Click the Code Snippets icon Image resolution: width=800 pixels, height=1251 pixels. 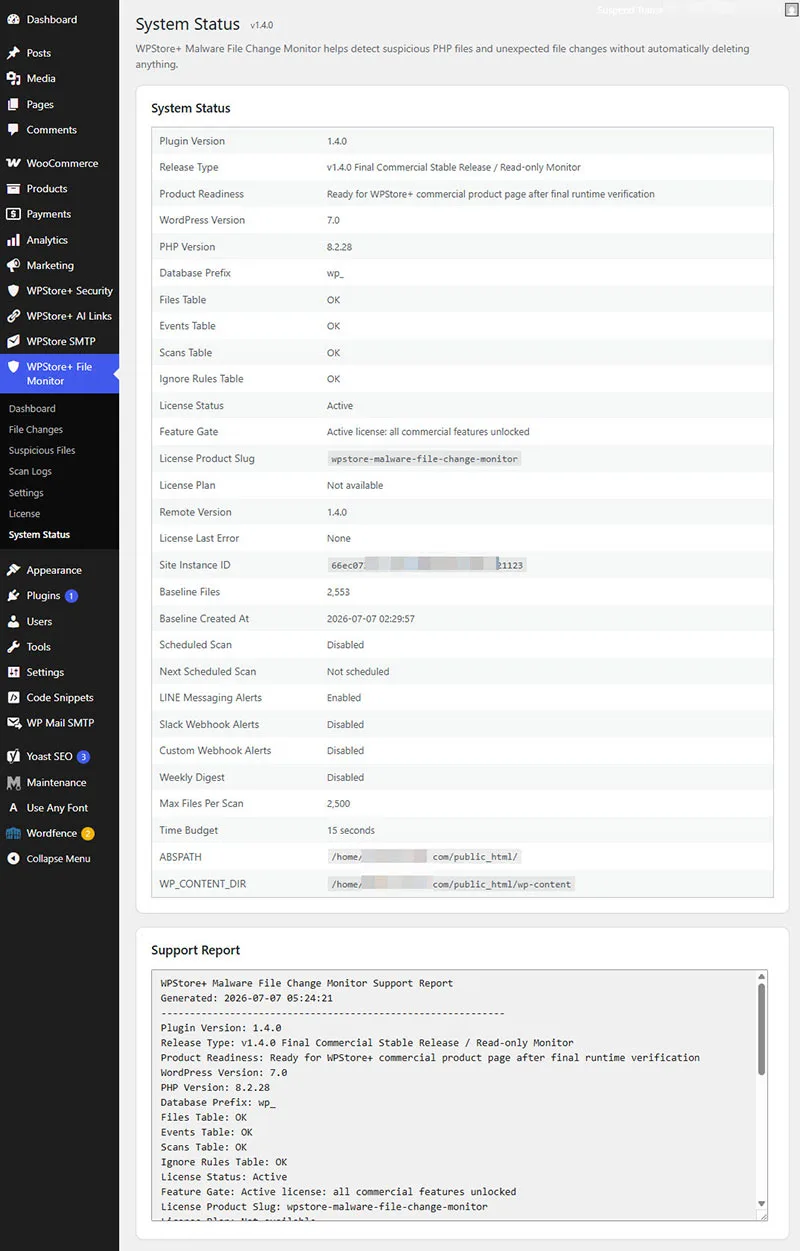click(x=13, y=698)
